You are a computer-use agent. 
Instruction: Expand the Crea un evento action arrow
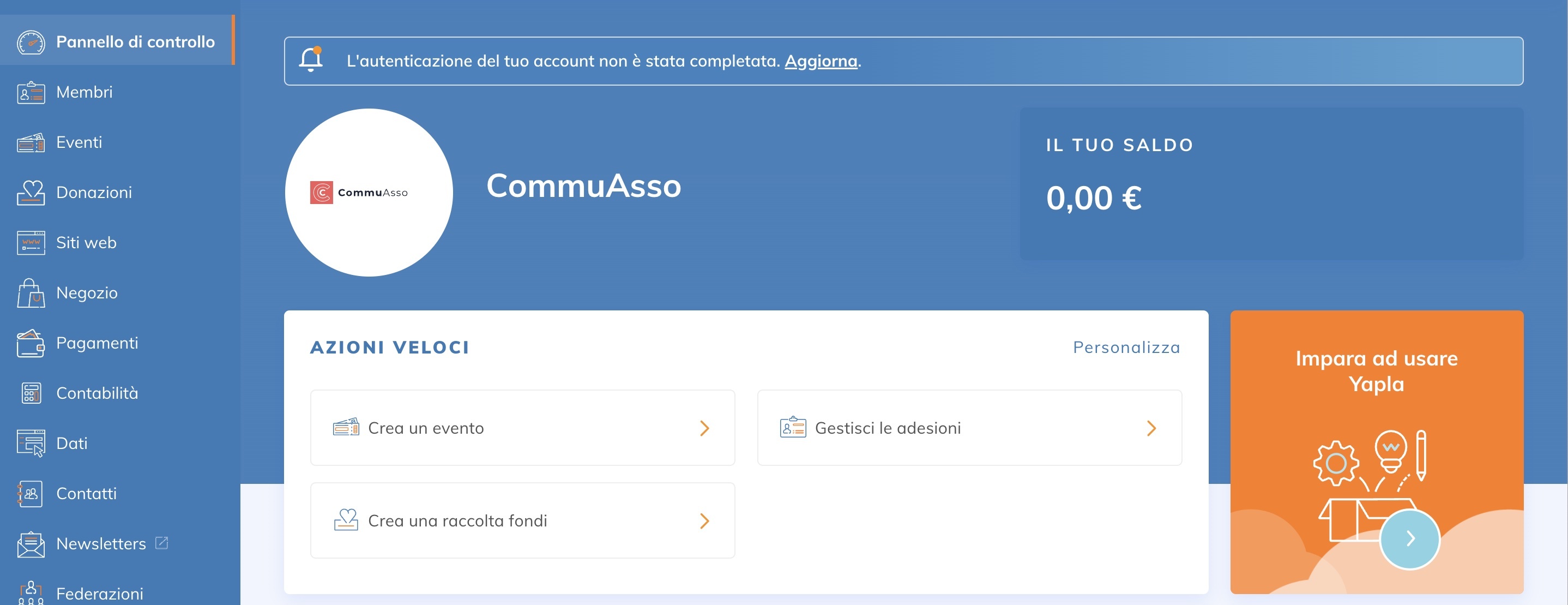point(705,428)
